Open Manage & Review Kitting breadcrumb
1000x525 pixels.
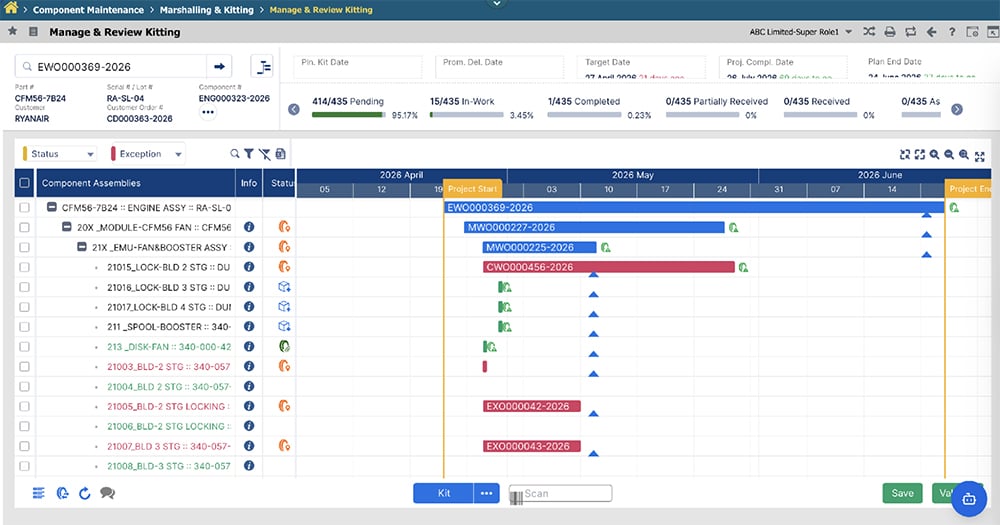(321, 10)
